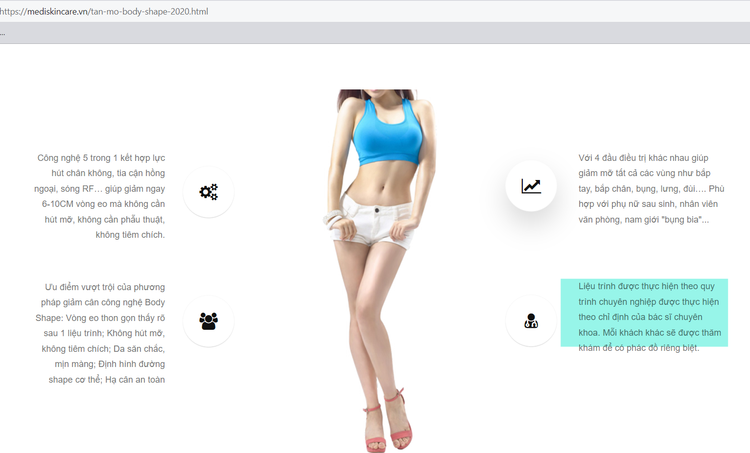Click the paragraph starting 'Ưu điểm vượt trội'
The width and height of the screenshot is (750, 453).
[102, 333]
